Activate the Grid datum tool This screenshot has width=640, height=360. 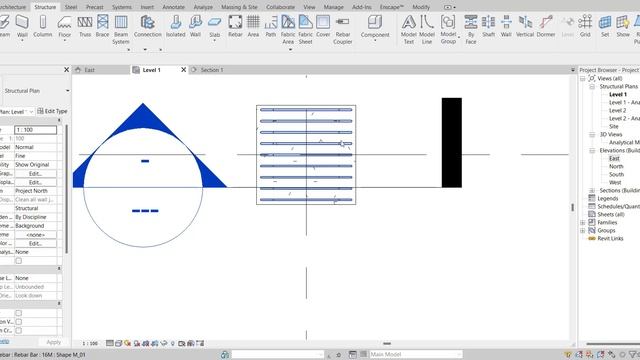585,27
